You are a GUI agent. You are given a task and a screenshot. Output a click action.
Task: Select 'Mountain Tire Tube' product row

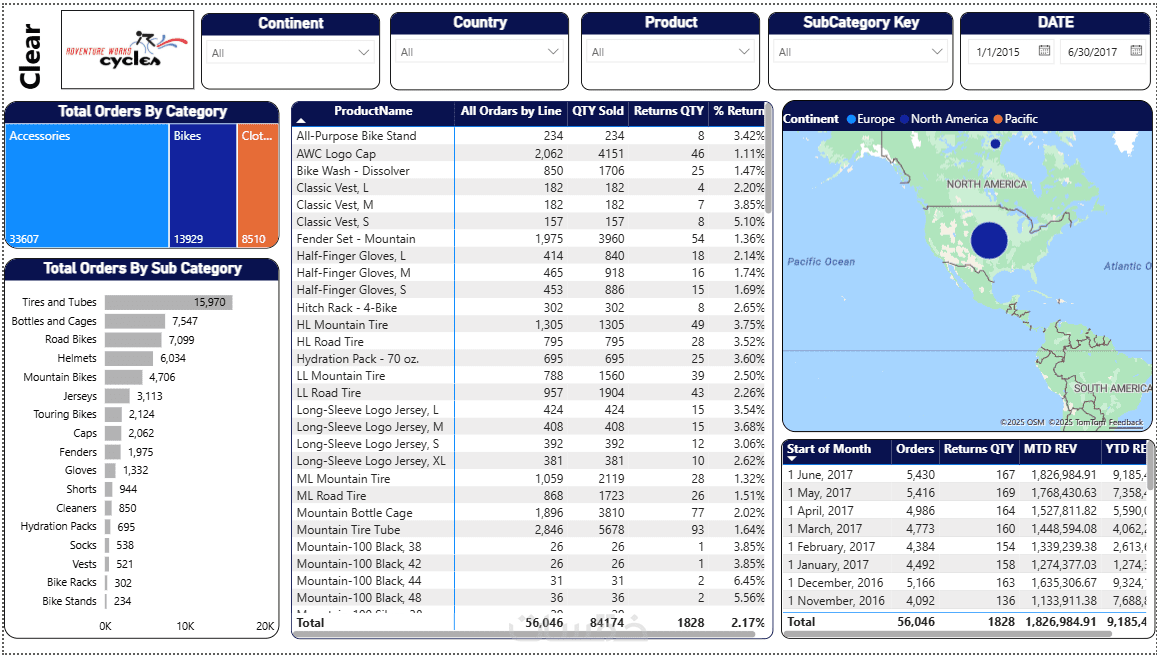pyautogui.click(x=529, y=530)
